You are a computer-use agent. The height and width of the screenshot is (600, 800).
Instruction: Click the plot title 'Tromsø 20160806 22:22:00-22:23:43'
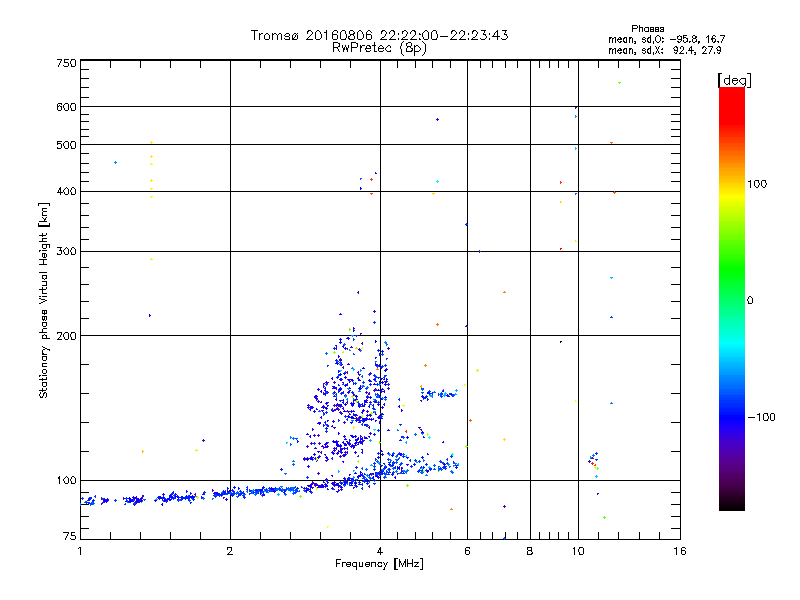(379, 35)
